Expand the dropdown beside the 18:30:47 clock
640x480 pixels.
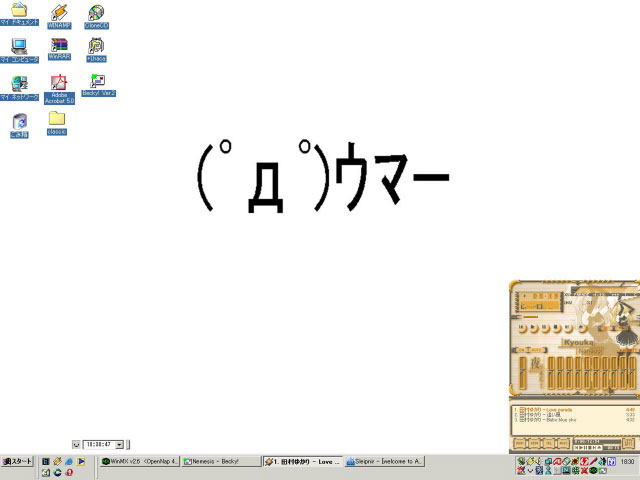119,444
